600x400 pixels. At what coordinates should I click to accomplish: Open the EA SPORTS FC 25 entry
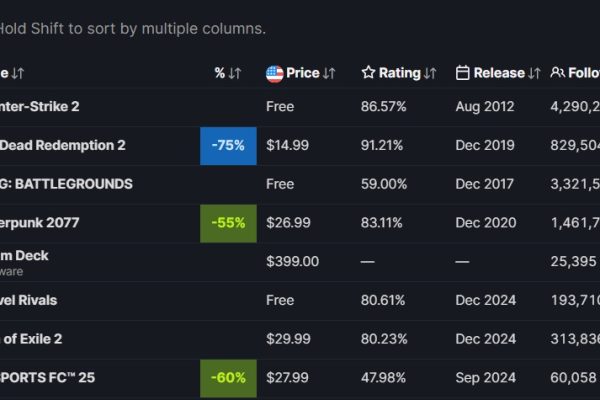point(47,378)
